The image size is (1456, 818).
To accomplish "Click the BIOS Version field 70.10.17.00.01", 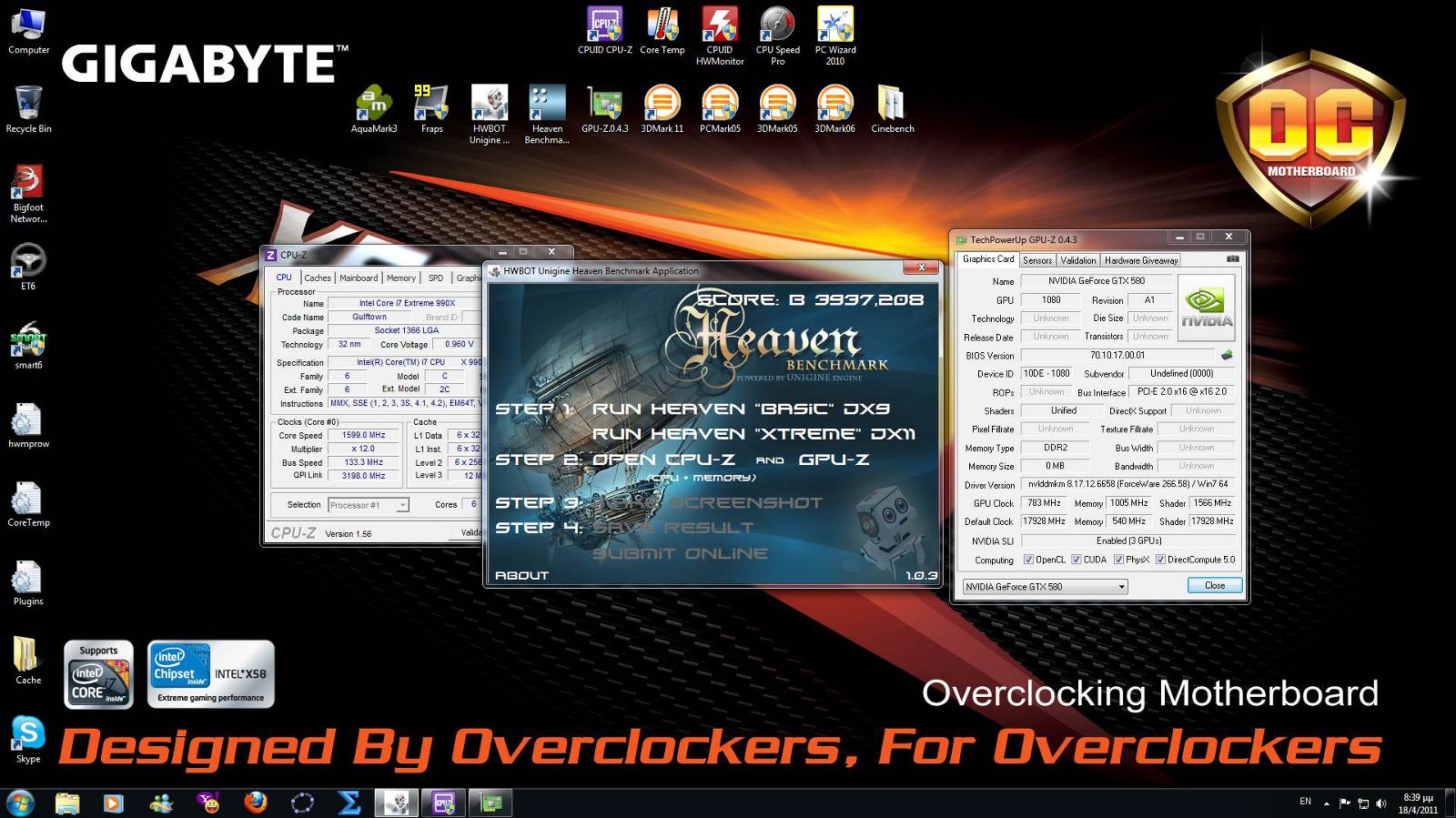I will pyautogui.click(x=1117, y=355).
